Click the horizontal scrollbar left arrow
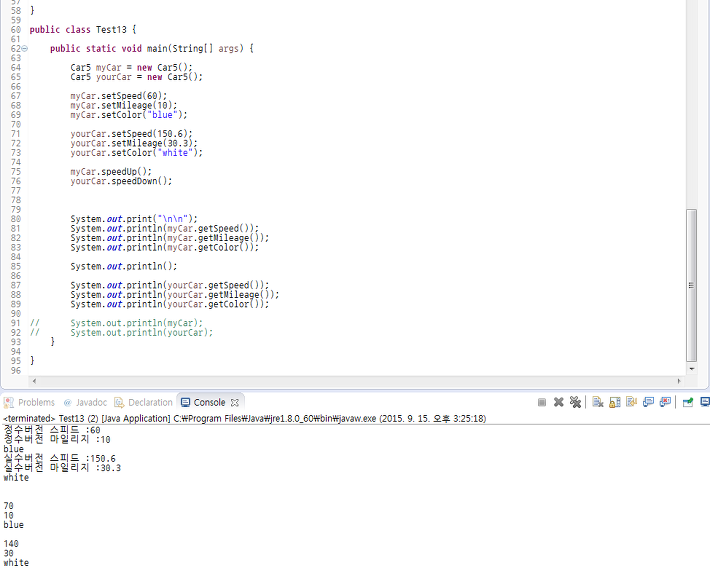Screen dimensions: 710x576 (x=34, y=381)
